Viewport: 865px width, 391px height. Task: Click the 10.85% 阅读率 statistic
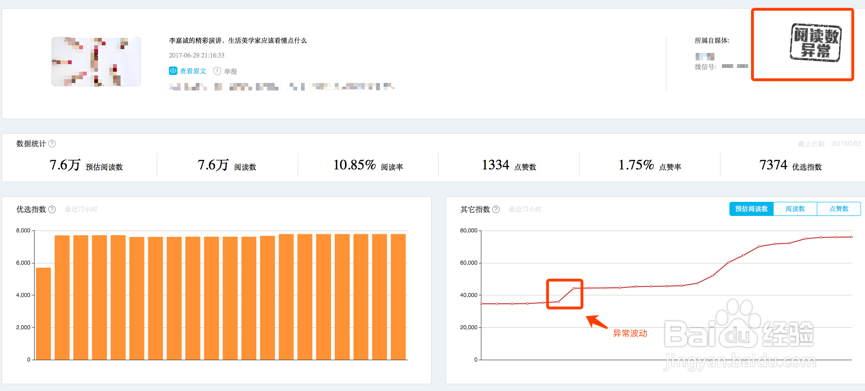click(368, 165)
